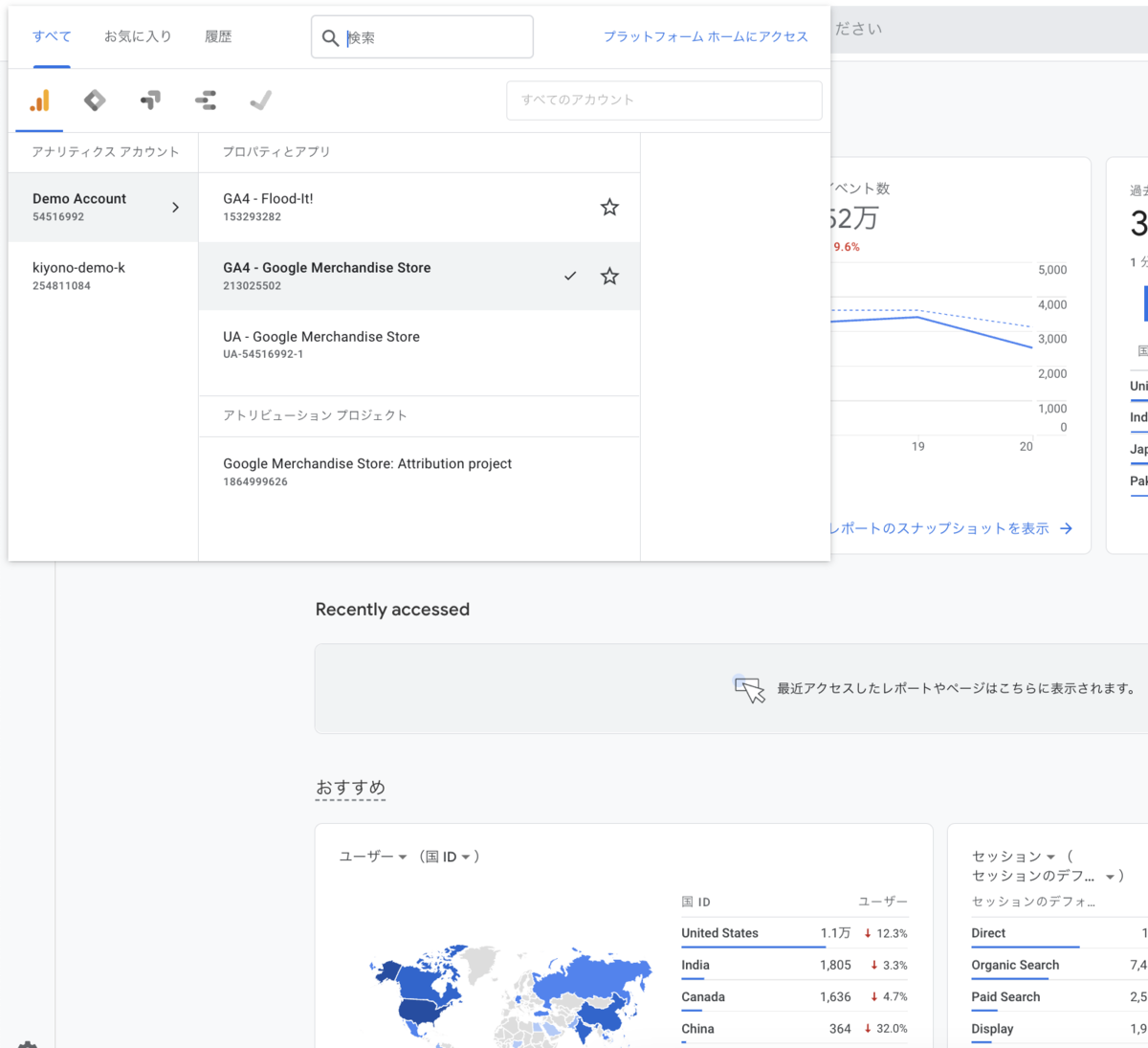Select the Surveys checkmark product icon

click(260, 100)
